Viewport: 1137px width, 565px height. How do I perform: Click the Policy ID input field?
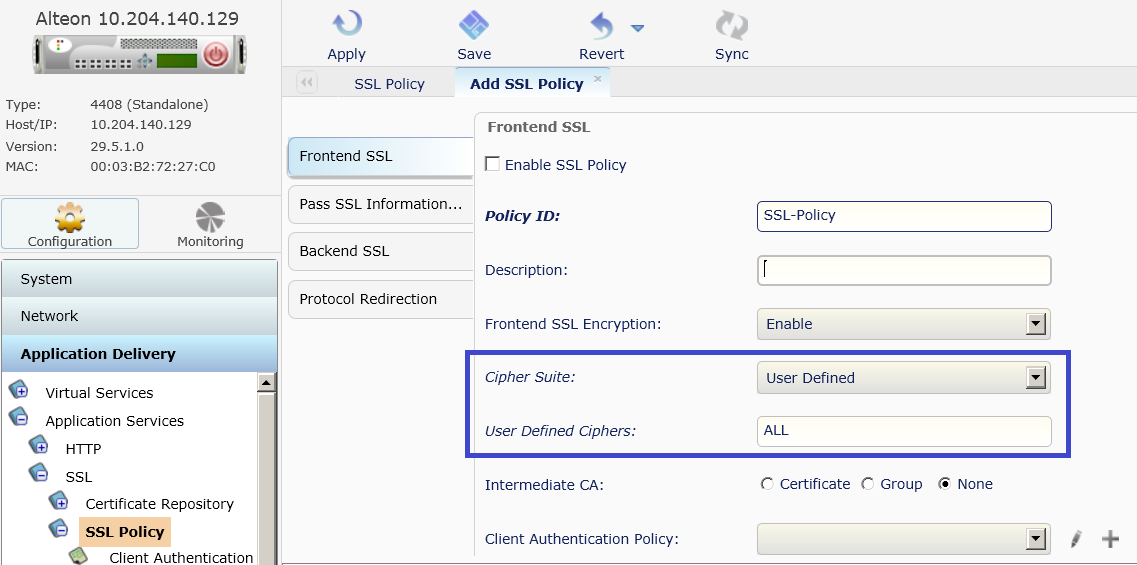pos(904,216)
